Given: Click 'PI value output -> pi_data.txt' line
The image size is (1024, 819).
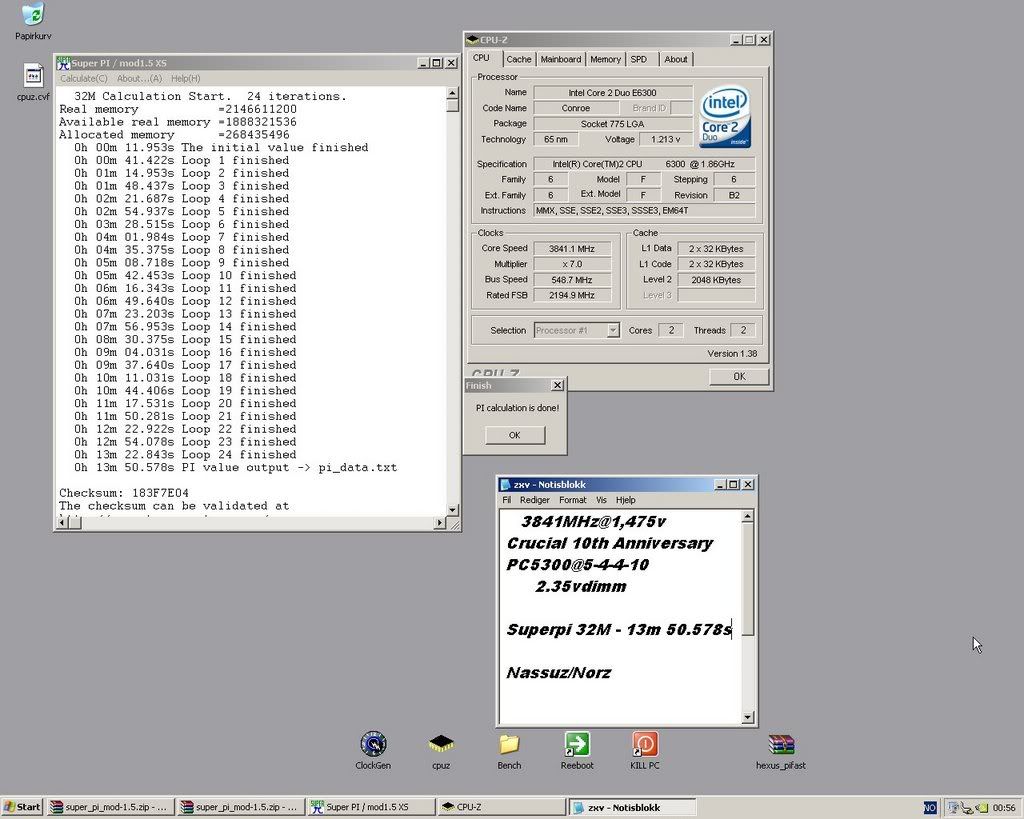Looking at the screenshot, I should [x=235, y=468].
